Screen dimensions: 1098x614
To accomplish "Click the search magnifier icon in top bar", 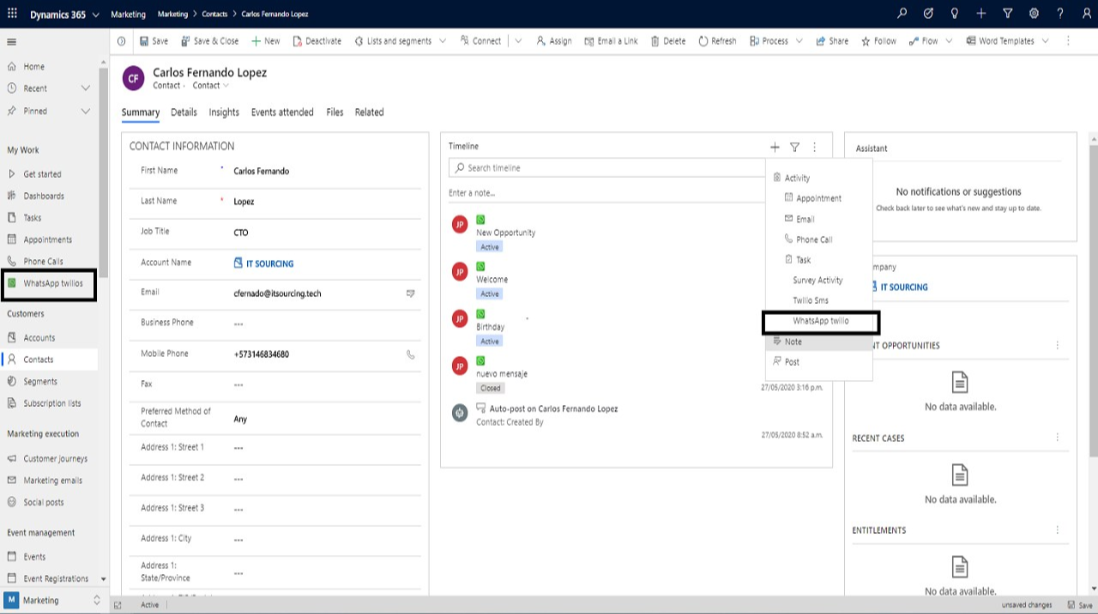I will coord(902,13).
